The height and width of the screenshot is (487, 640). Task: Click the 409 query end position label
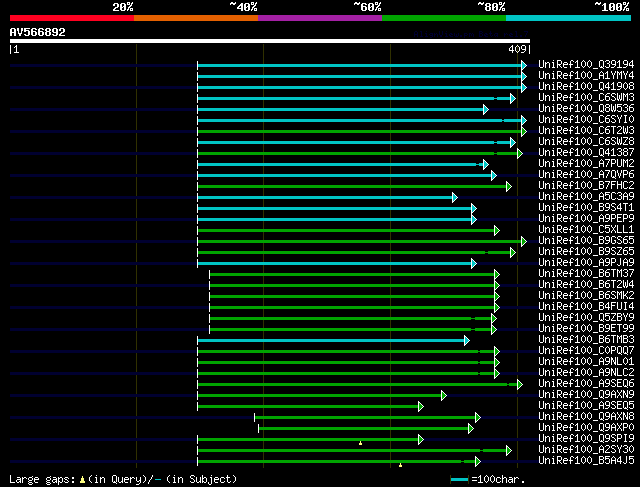[x=517, y=49]
